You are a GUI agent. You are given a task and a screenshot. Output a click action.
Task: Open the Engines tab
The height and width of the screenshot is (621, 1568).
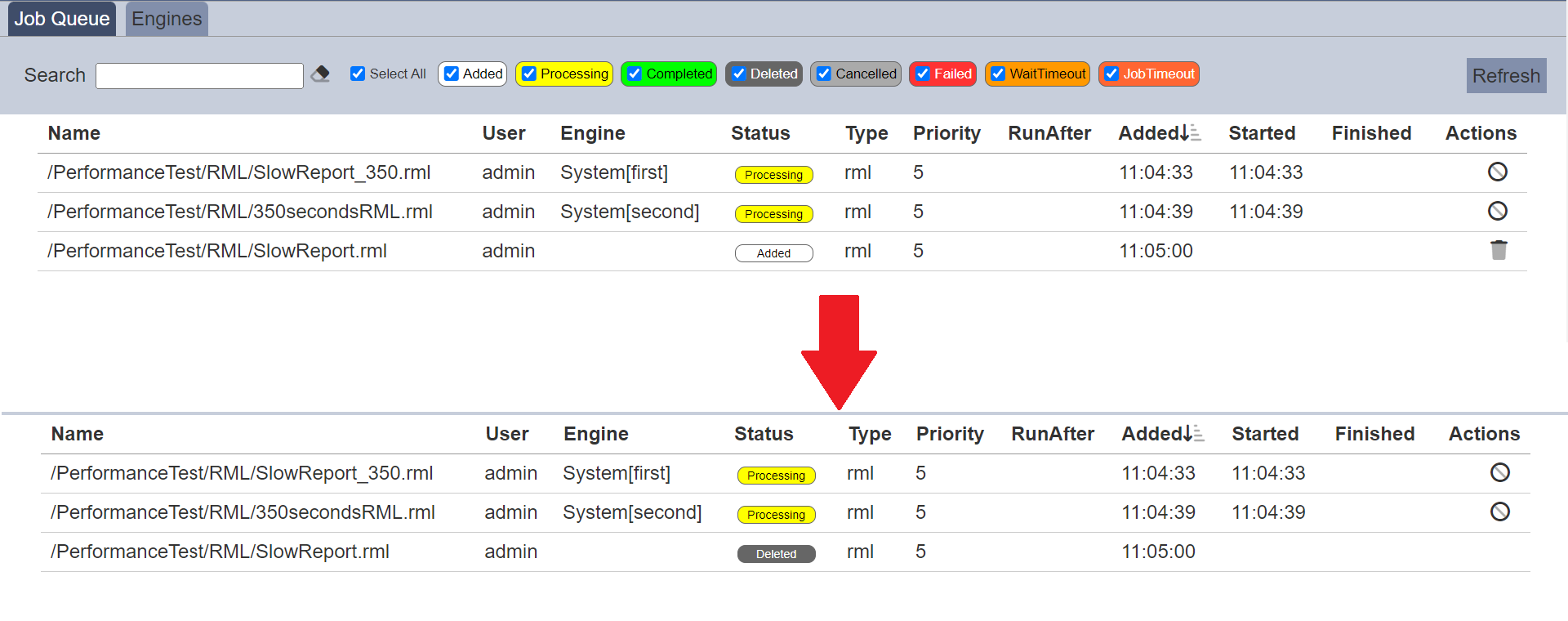(x=167, y=19)
